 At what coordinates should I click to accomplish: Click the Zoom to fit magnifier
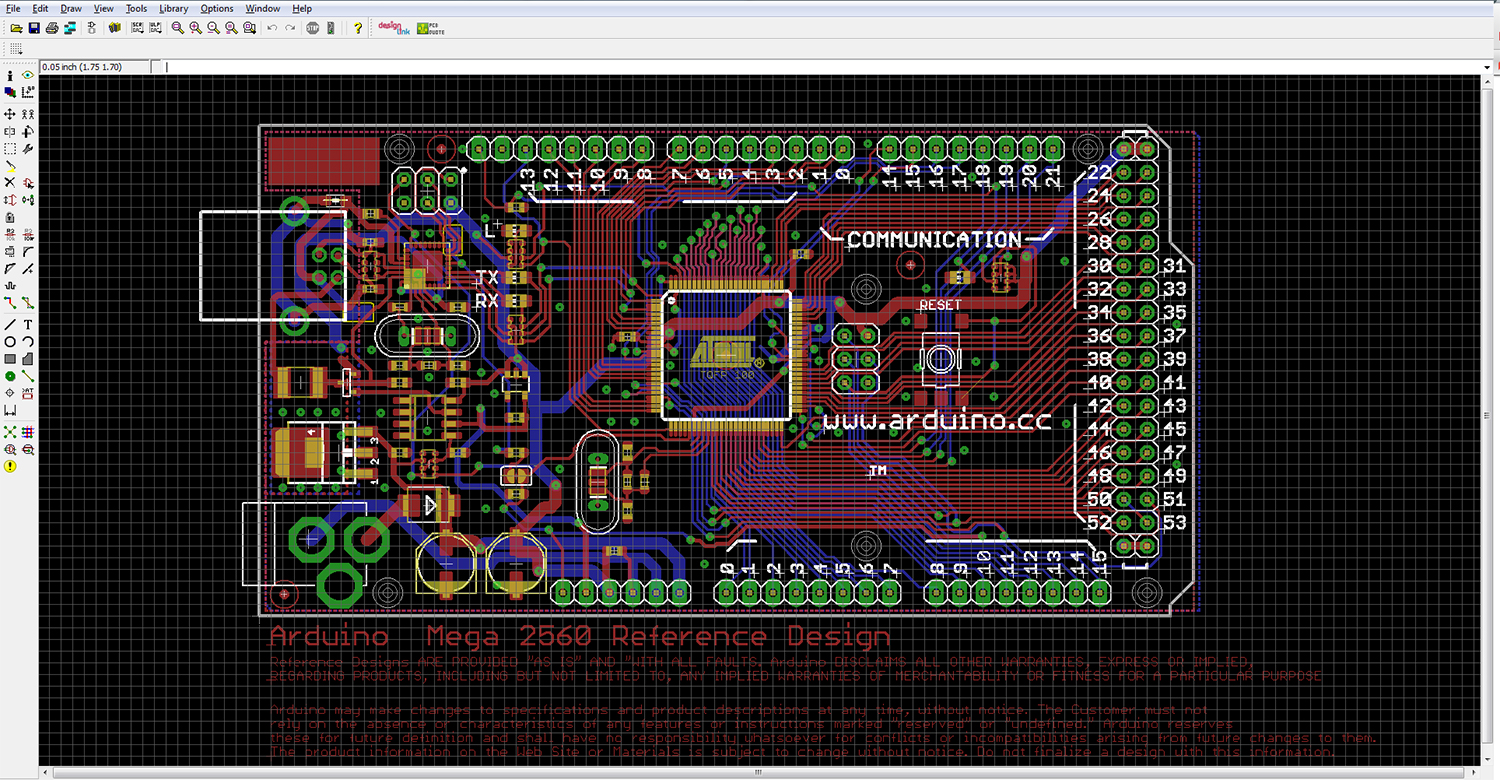pyautogui.click(x=178, y=28)
